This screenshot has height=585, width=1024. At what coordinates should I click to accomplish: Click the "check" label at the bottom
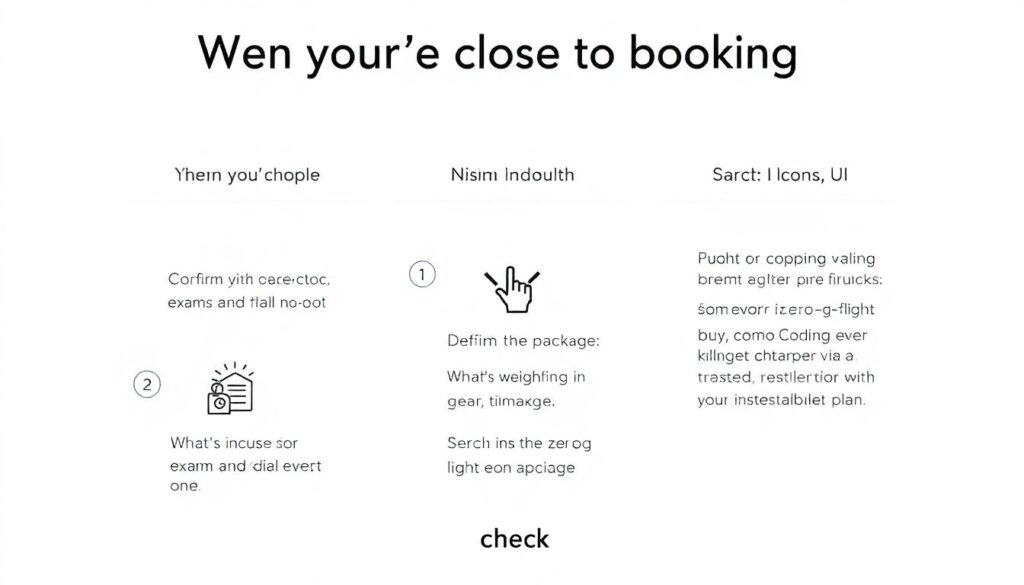coord(514,539)
